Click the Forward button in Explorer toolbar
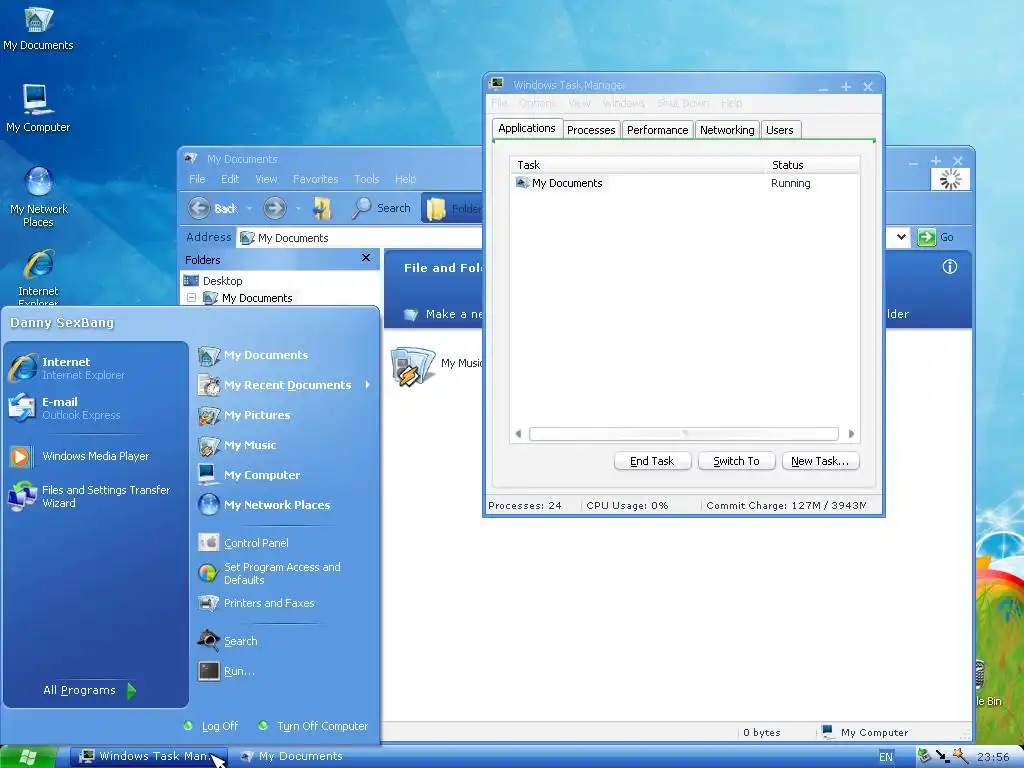Screen dimensions: 1024x768 (x=275, y=208)
